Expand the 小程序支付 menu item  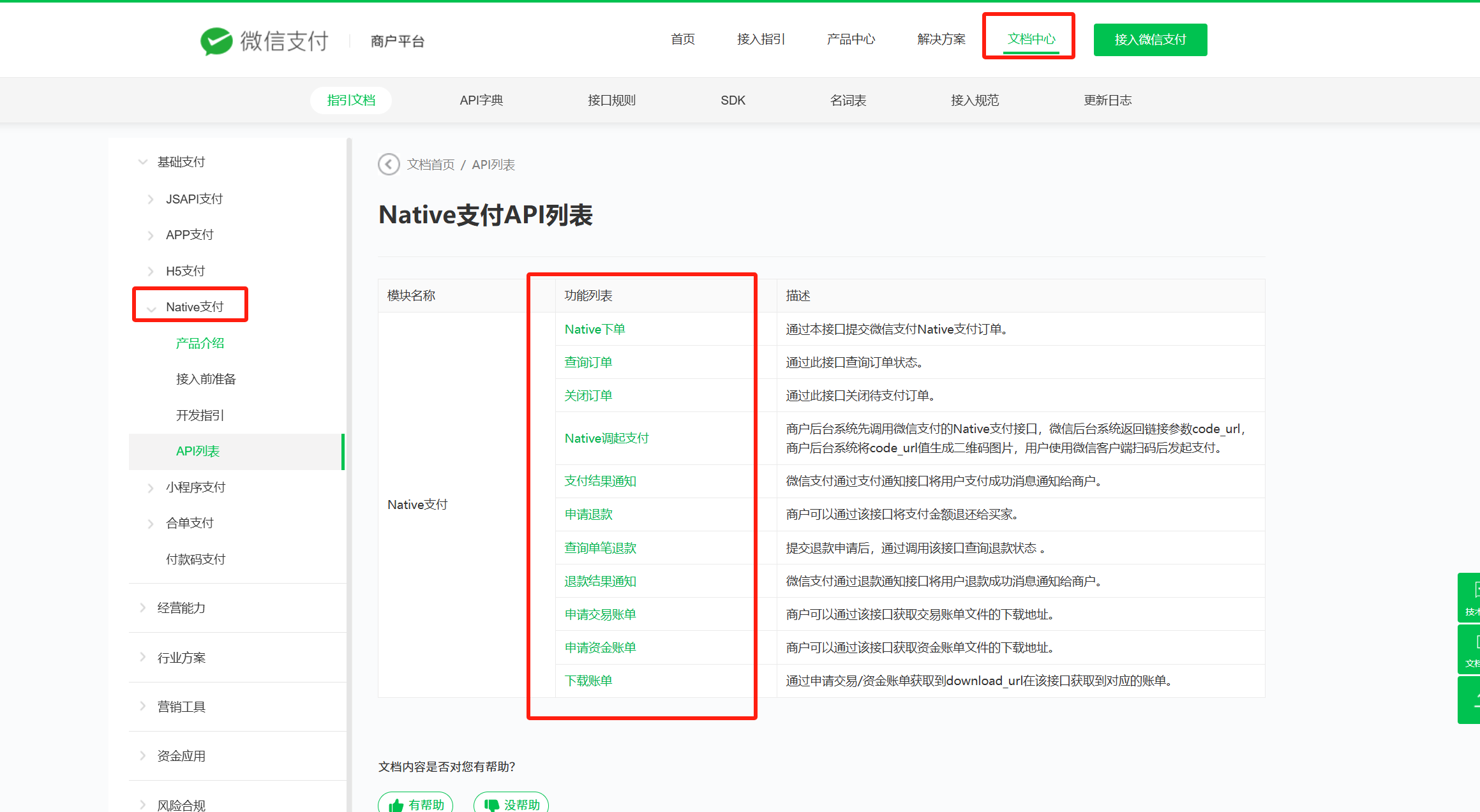point(151,487)
